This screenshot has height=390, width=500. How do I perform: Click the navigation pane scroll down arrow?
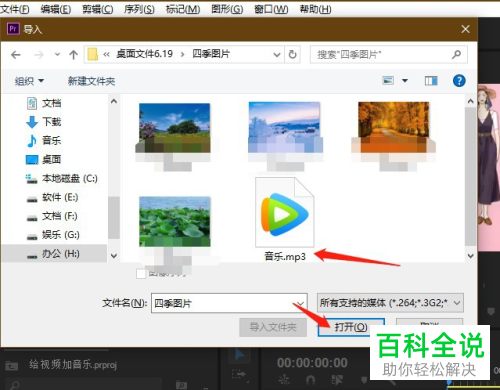(114, 256)
